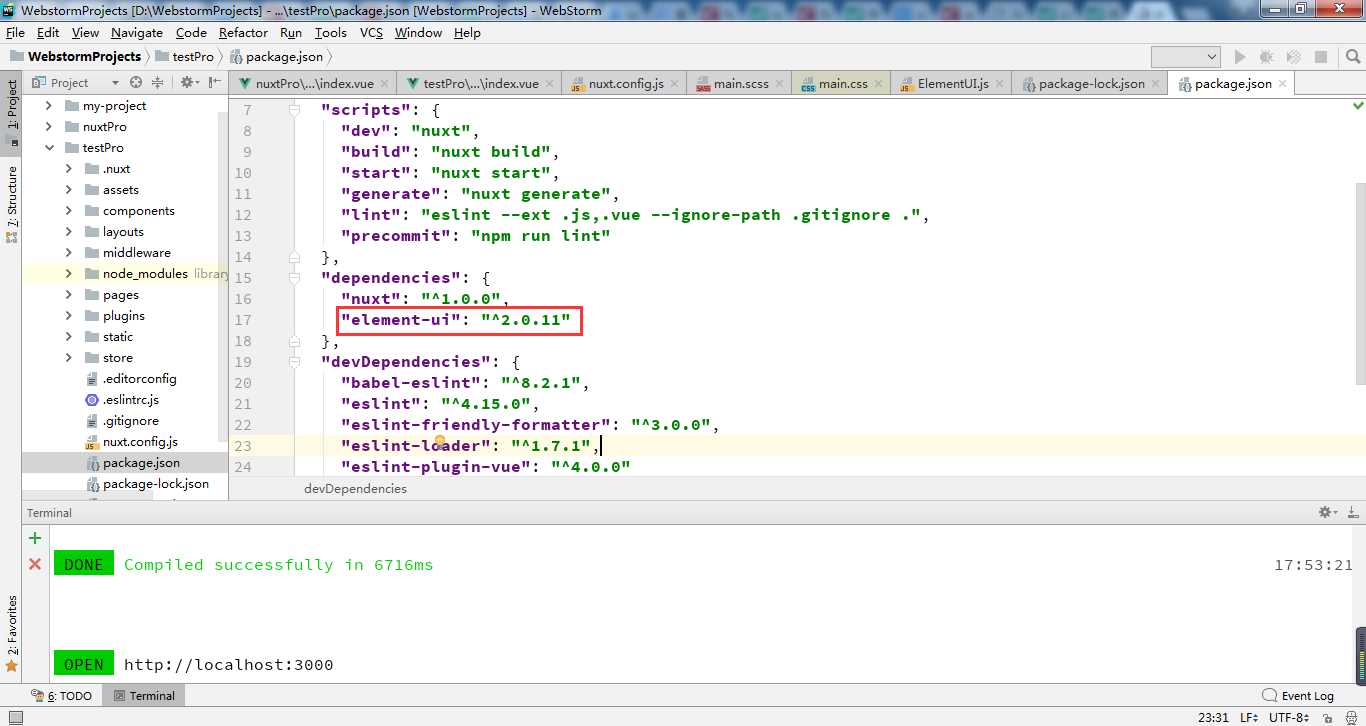Expand the .nuxt folder

[68, 169]
